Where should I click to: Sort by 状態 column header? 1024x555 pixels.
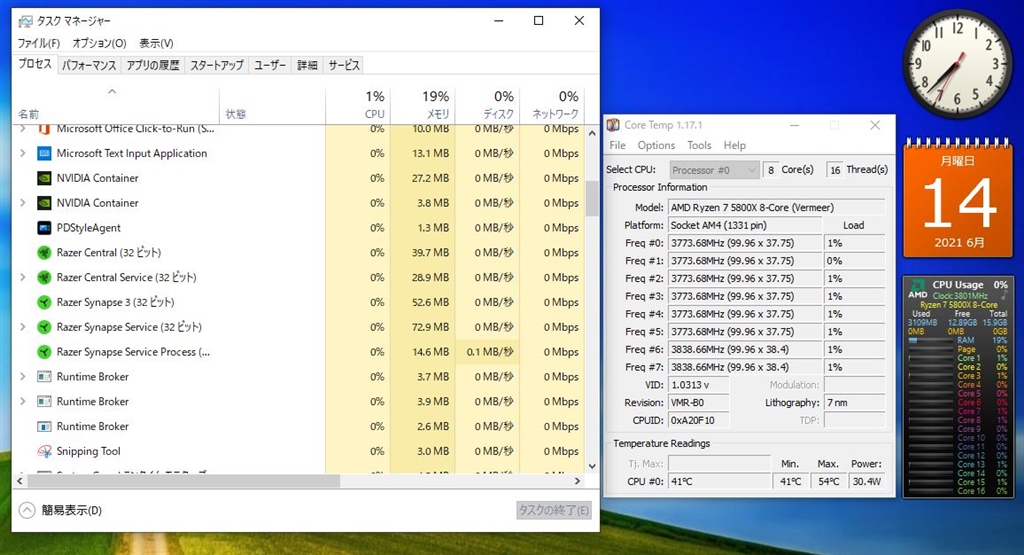[272, 104]
